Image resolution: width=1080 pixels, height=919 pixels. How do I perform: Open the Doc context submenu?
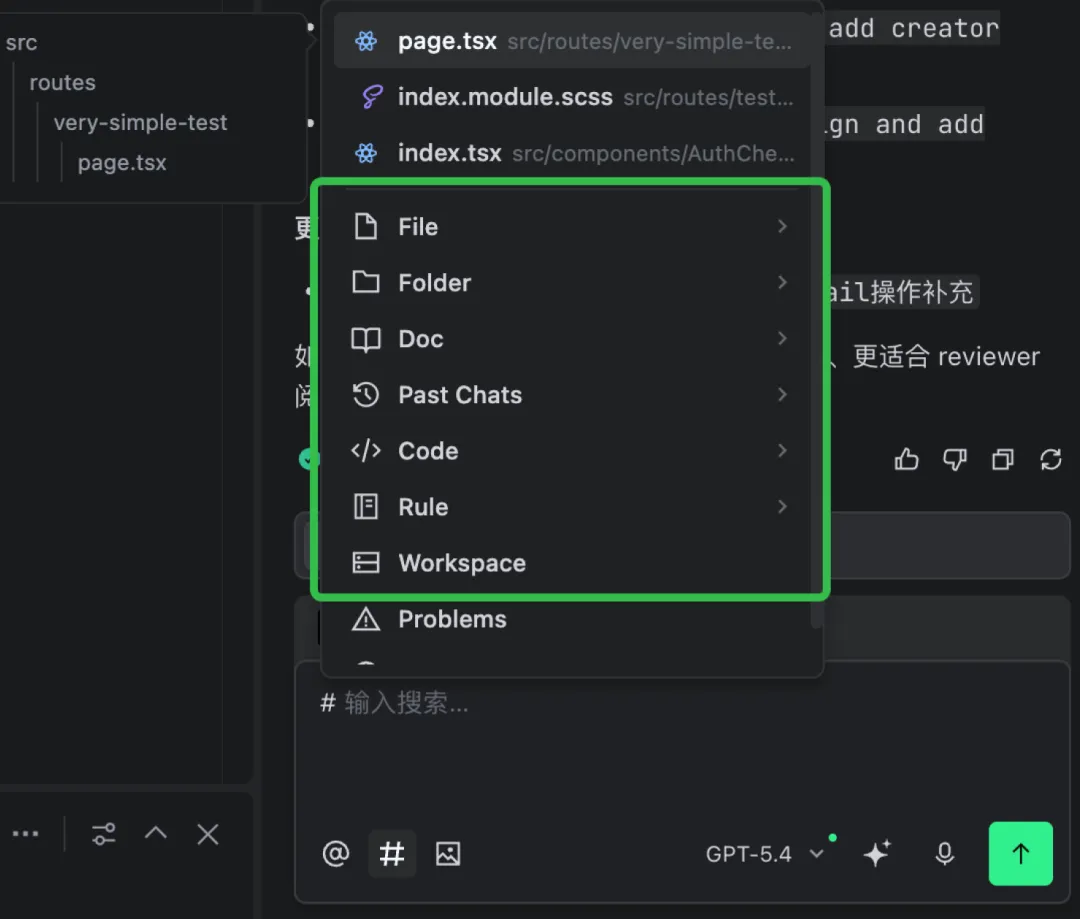point(572,339)
